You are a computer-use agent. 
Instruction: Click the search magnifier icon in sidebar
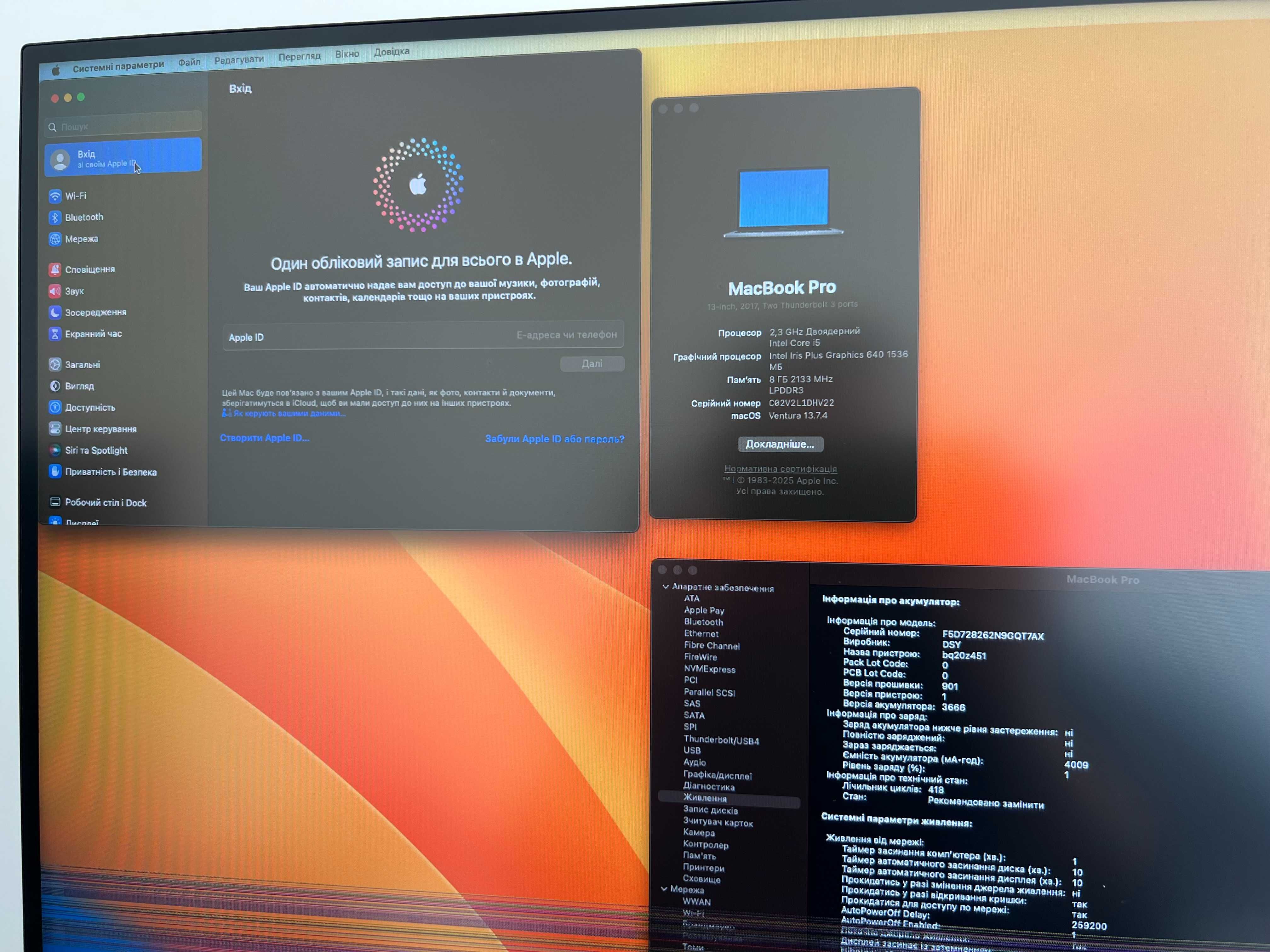53,127
